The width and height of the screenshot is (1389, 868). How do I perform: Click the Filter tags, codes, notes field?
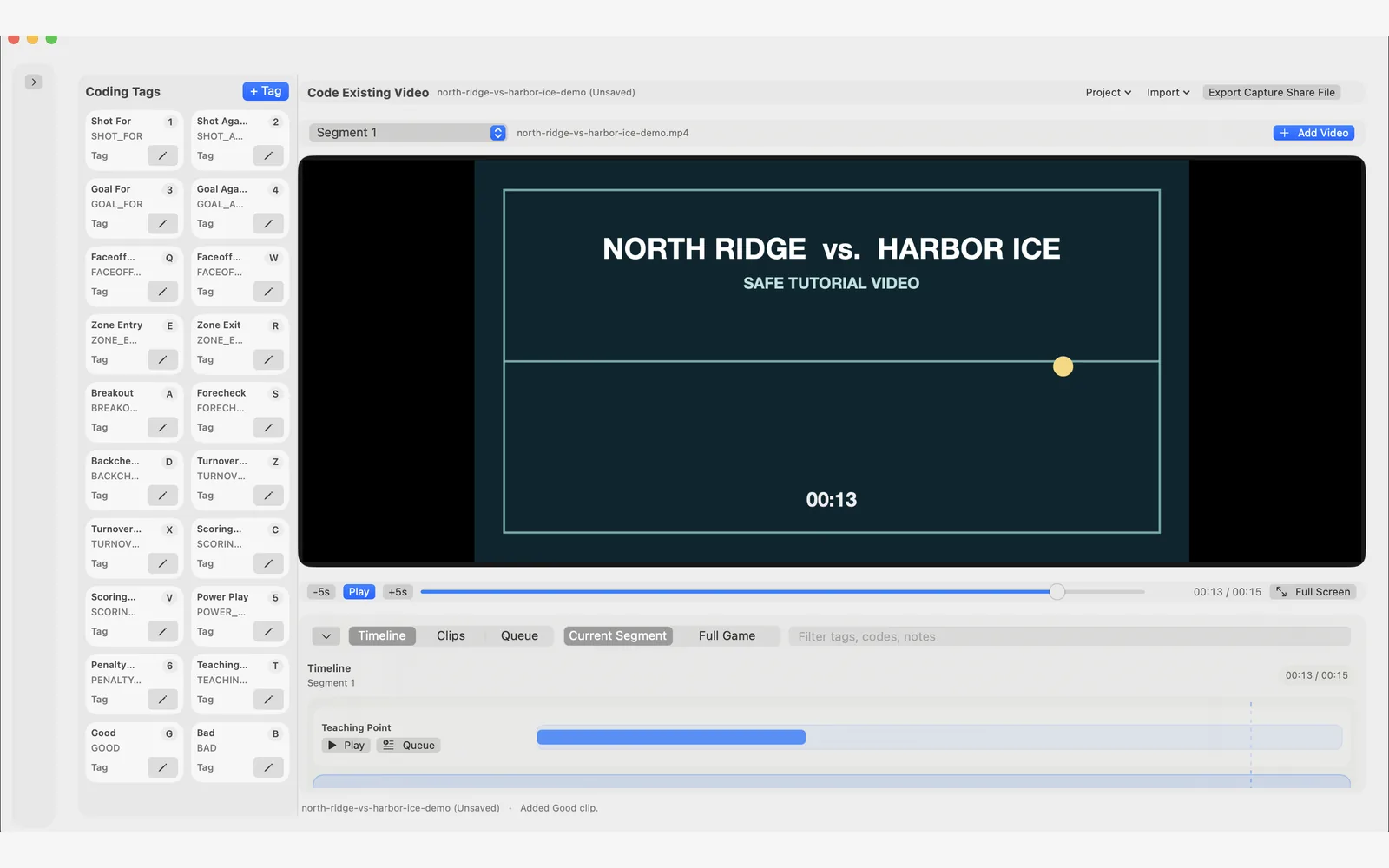click(x=1070, y=636)
